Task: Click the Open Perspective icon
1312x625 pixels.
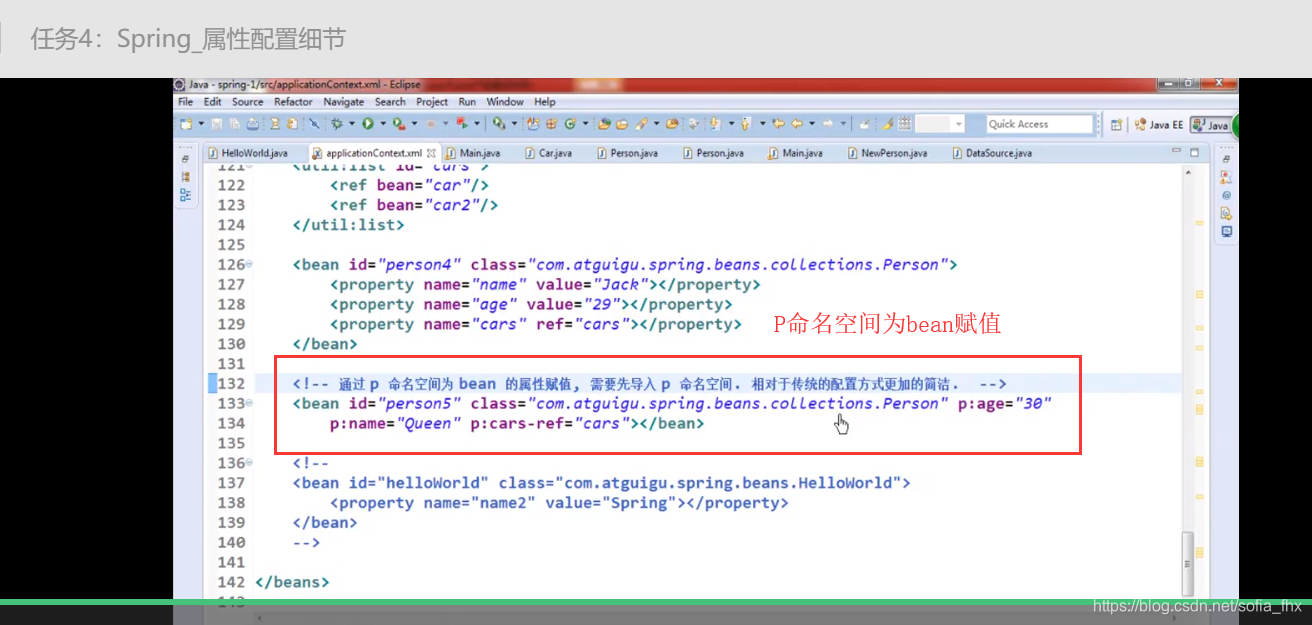Action: [x=1115, y=125]
